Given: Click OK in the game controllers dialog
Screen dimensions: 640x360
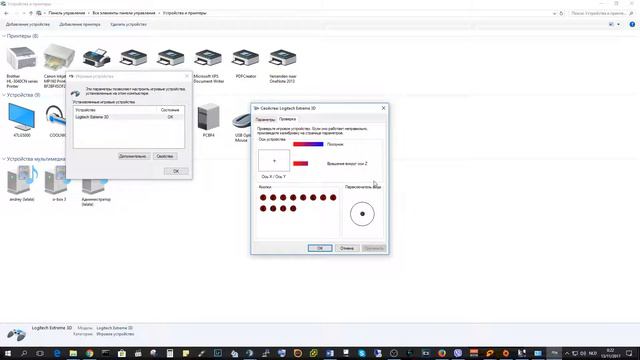Looking at the screenshot, I should pyautogui.click(x=176, y=171).
